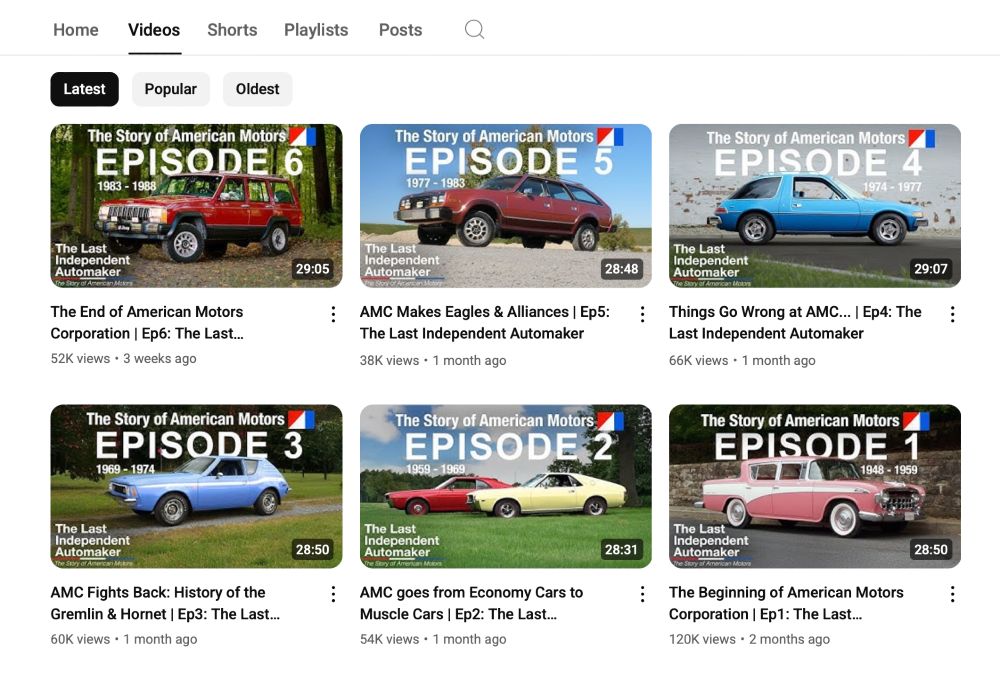Open more options for Ep6 End of American Motors
This screenshot has width=1000, height=680.
tap(333, 314)
